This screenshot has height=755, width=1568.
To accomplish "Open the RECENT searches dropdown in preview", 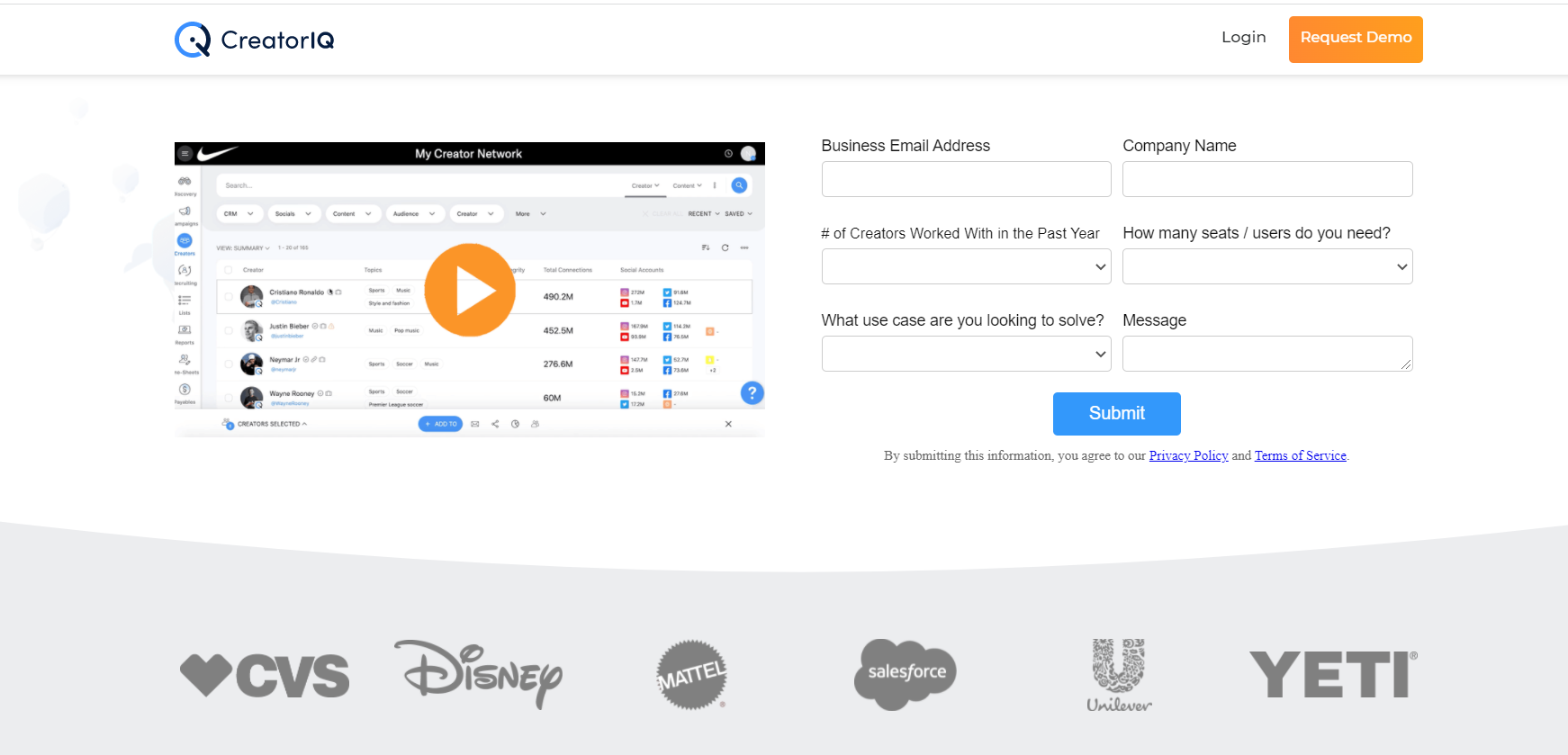I will 704,214.
